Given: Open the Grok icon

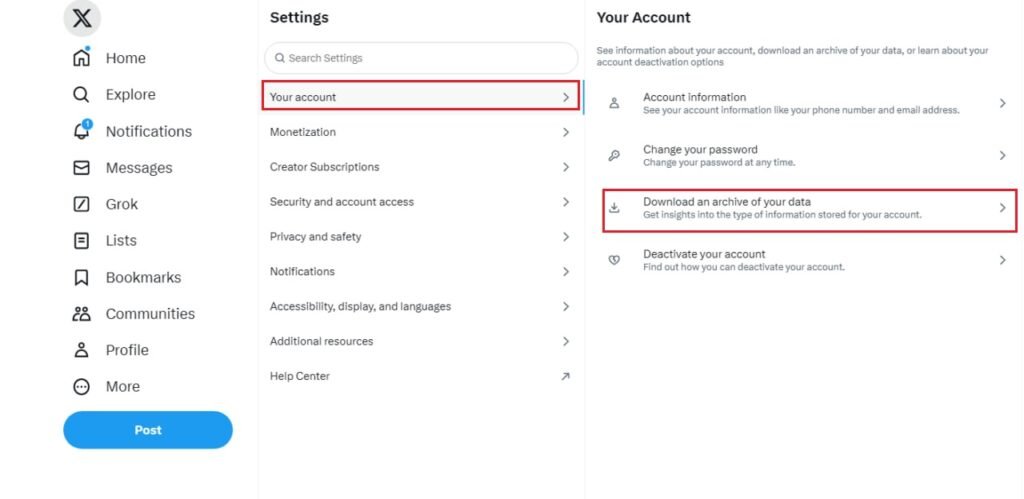Looking at the screenshot, I should point(82,204).
